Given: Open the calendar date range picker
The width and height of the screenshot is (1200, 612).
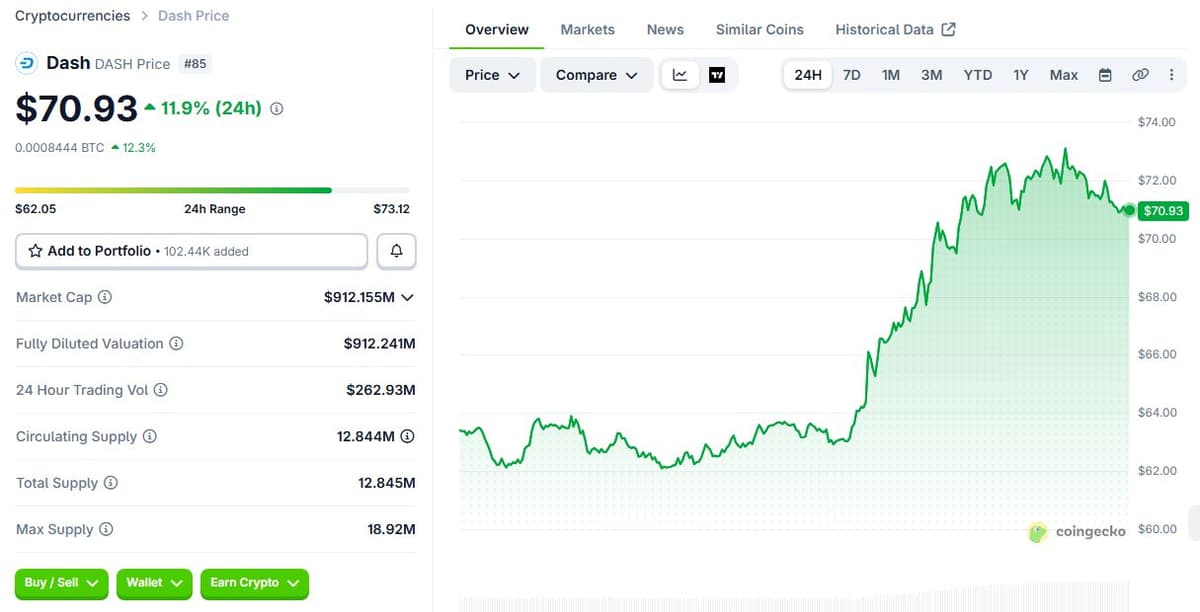Looking at the screenshot, I should [1105, 75].
